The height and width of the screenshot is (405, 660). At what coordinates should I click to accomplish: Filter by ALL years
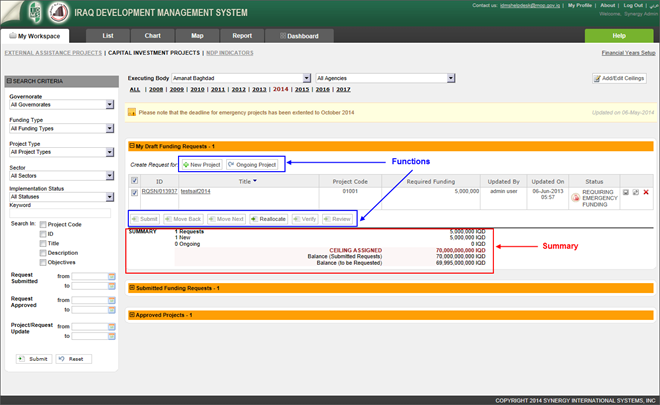tap(135, 89)
